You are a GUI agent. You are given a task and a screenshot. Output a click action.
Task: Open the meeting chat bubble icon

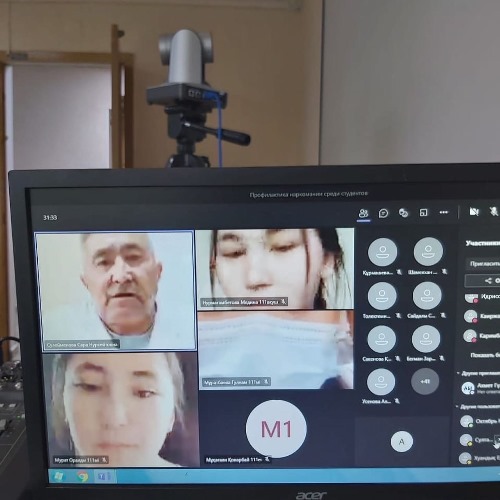pyautogui.click(x=383, y=213)
